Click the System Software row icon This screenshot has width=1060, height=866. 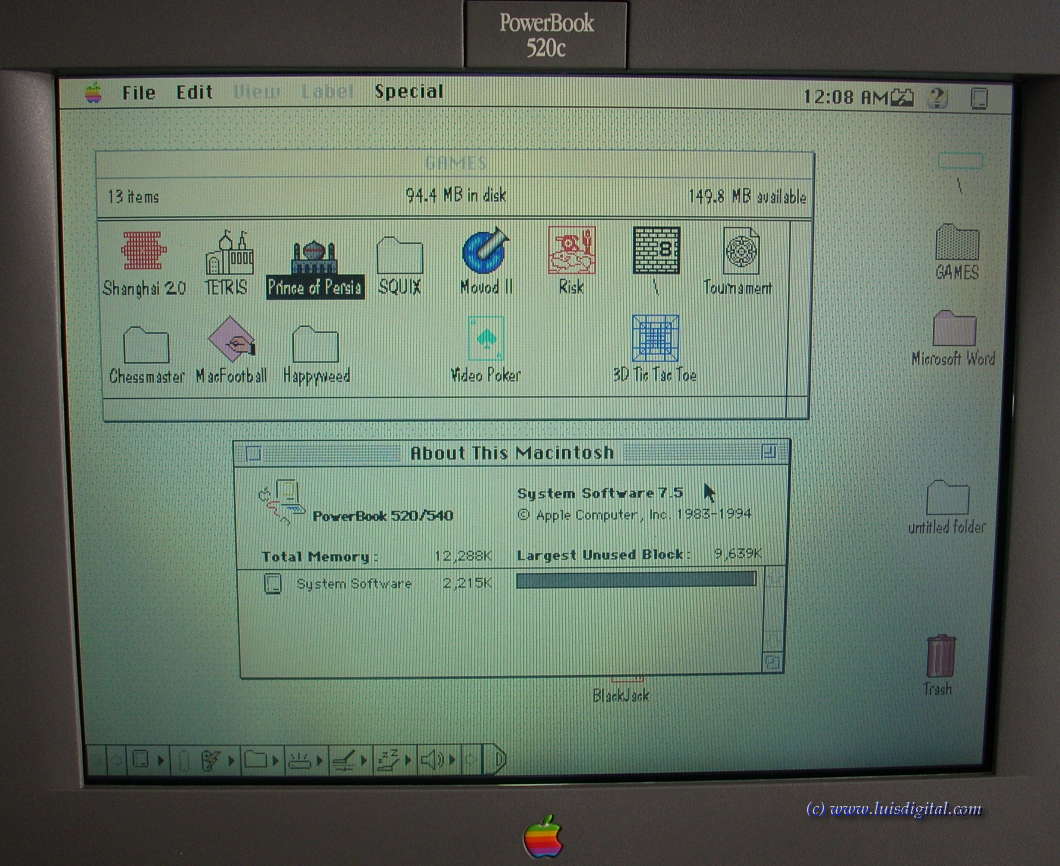pyautogui.click(x=272, y=583)
